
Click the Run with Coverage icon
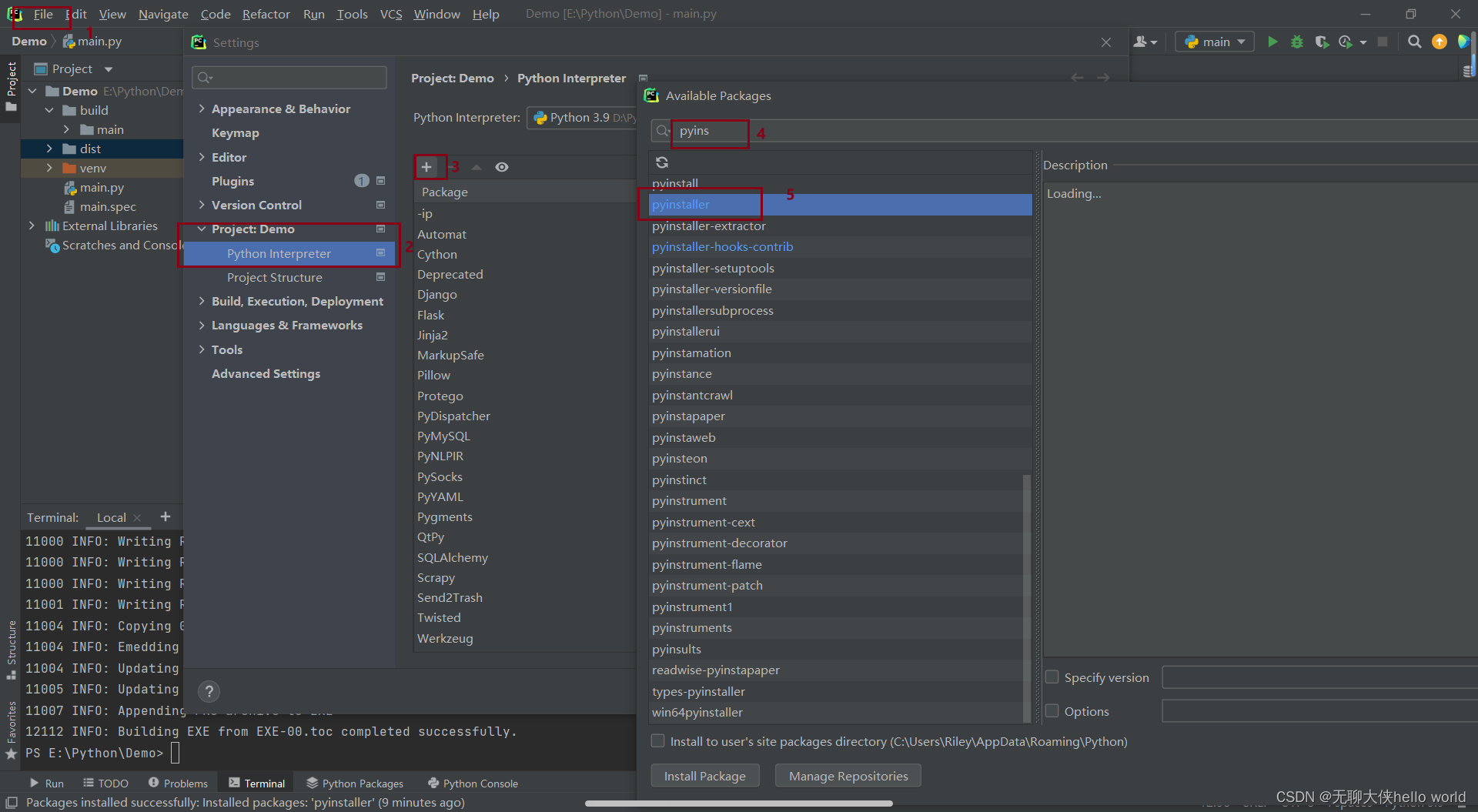point(1322,42)
